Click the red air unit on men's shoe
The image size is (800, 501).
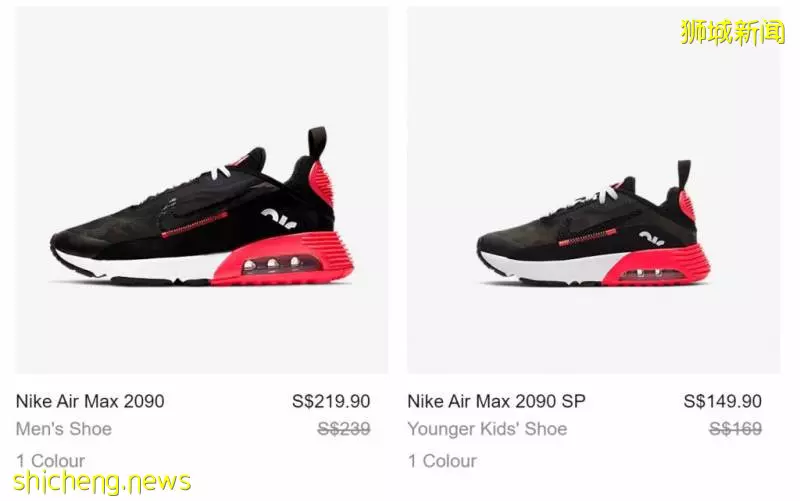(x=282, y=264)
